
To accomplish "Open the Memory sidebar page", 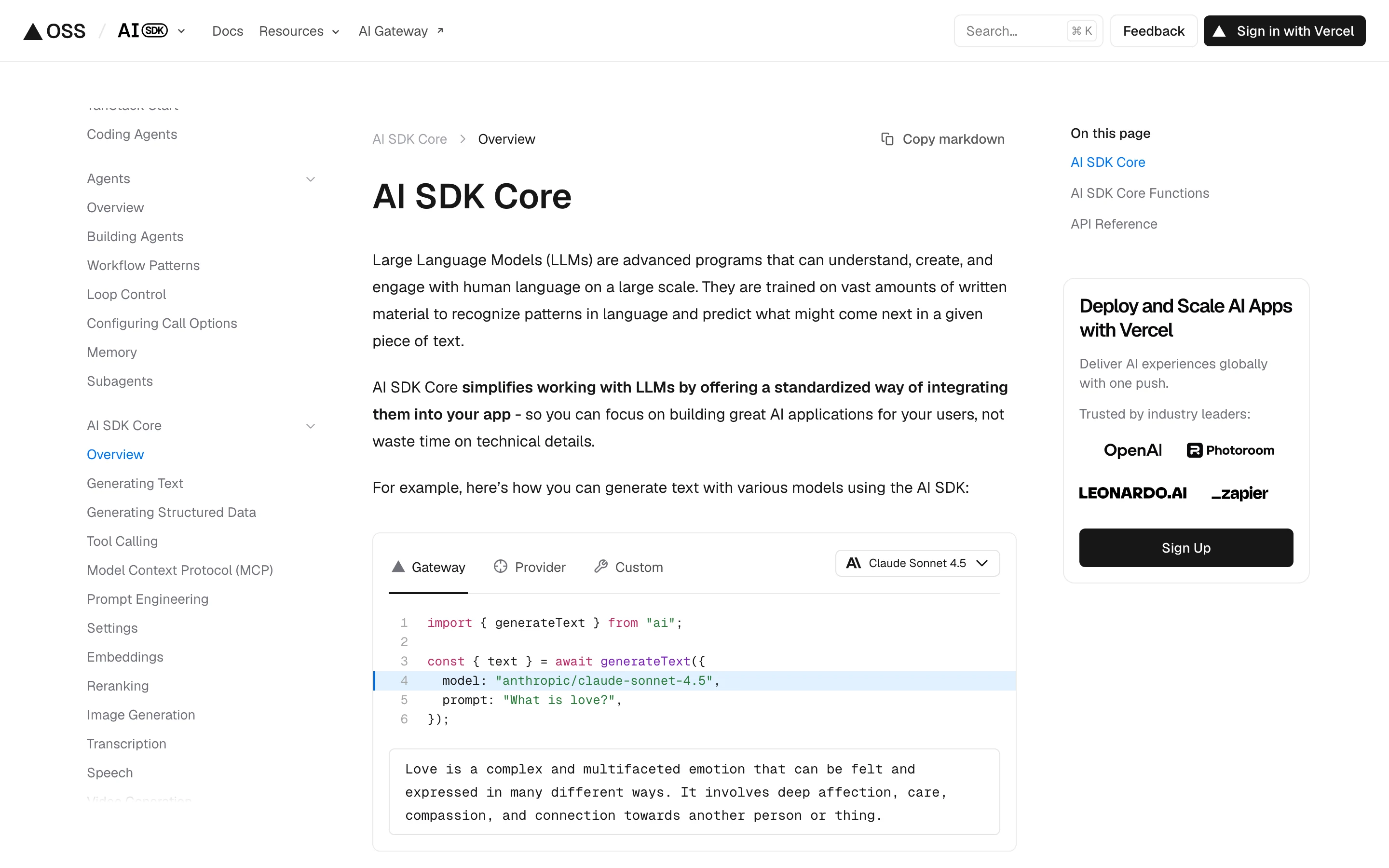I will pos(112,353).
